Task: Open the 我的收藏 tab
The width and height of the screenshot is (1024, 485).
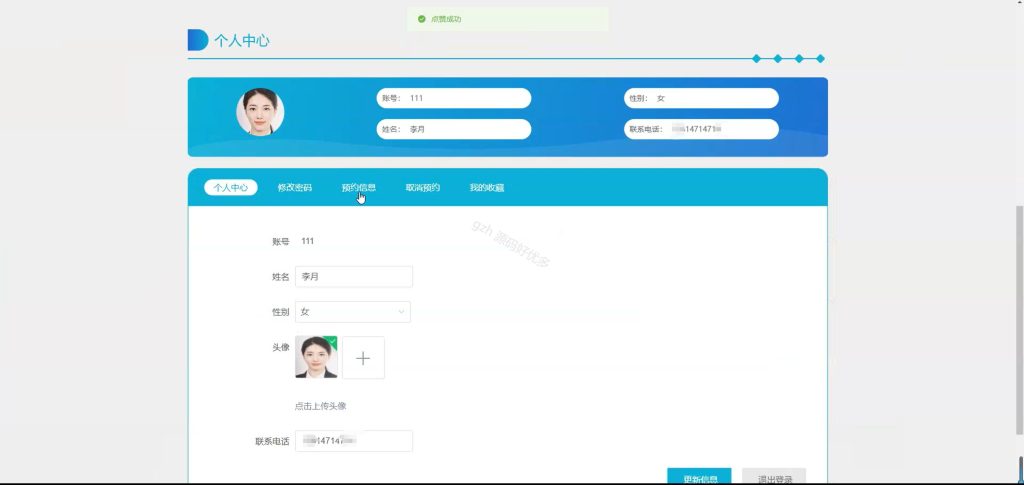Action: click(487, 187)
